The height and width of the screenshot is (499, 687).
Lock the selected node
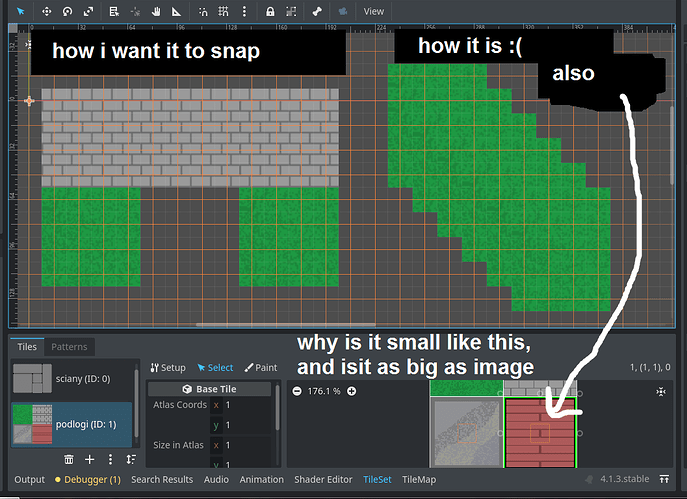tap(270, 11)
